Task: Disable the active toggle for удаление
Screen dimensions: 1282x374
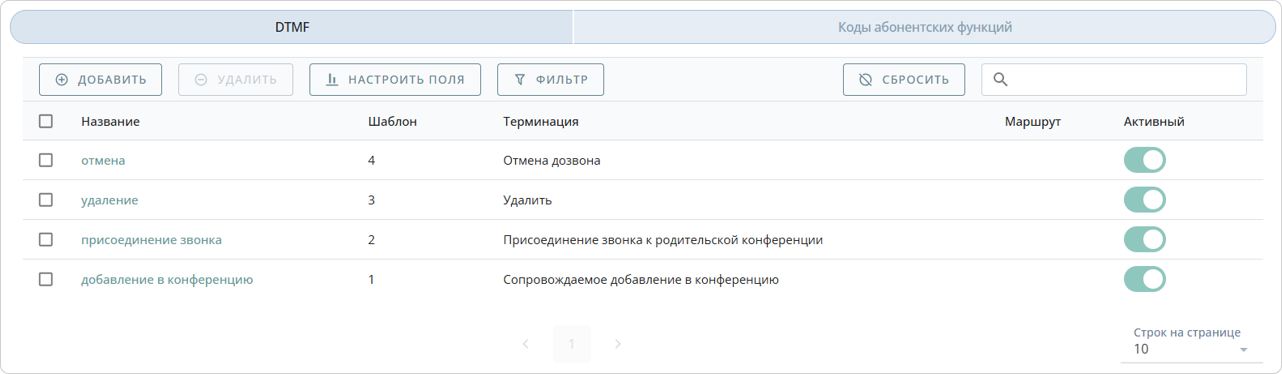Action: coord(1145,200)
